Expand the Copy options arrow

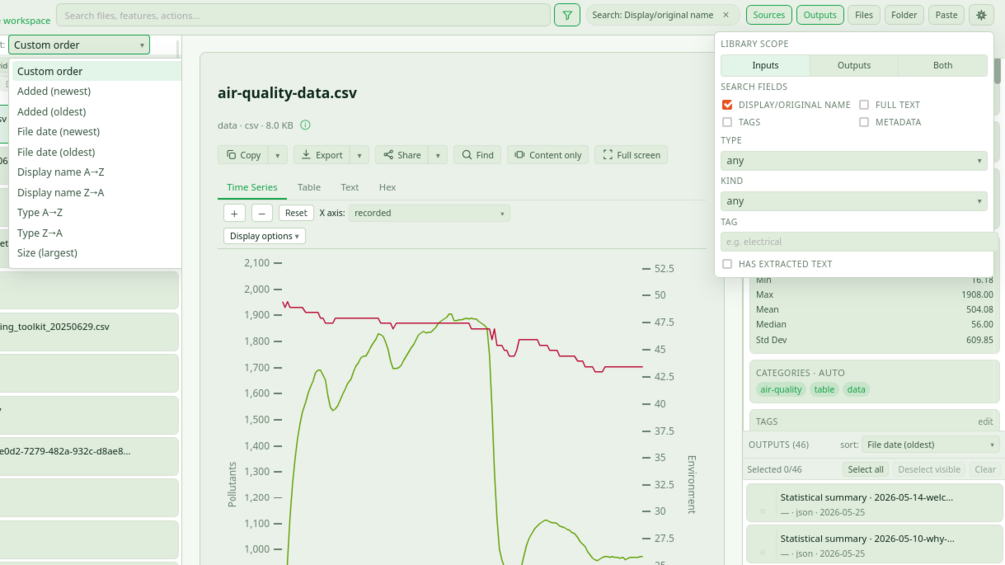click(278, 155)
